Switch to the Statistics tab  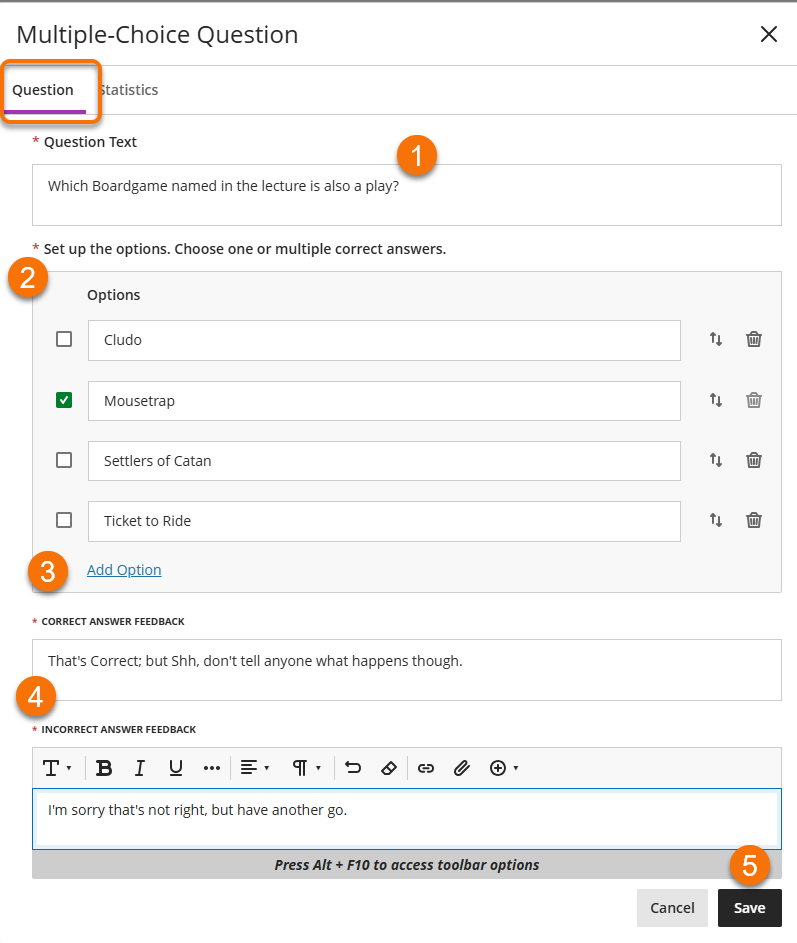pos(128,89)
